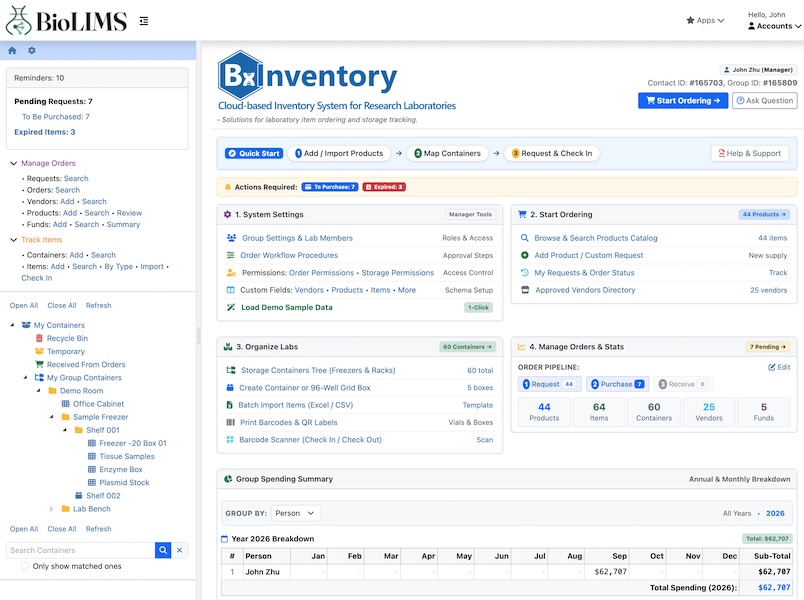The height and width of the screenshot is (600, 804).
Task: Show All Years spending
Action: [737, 513]
